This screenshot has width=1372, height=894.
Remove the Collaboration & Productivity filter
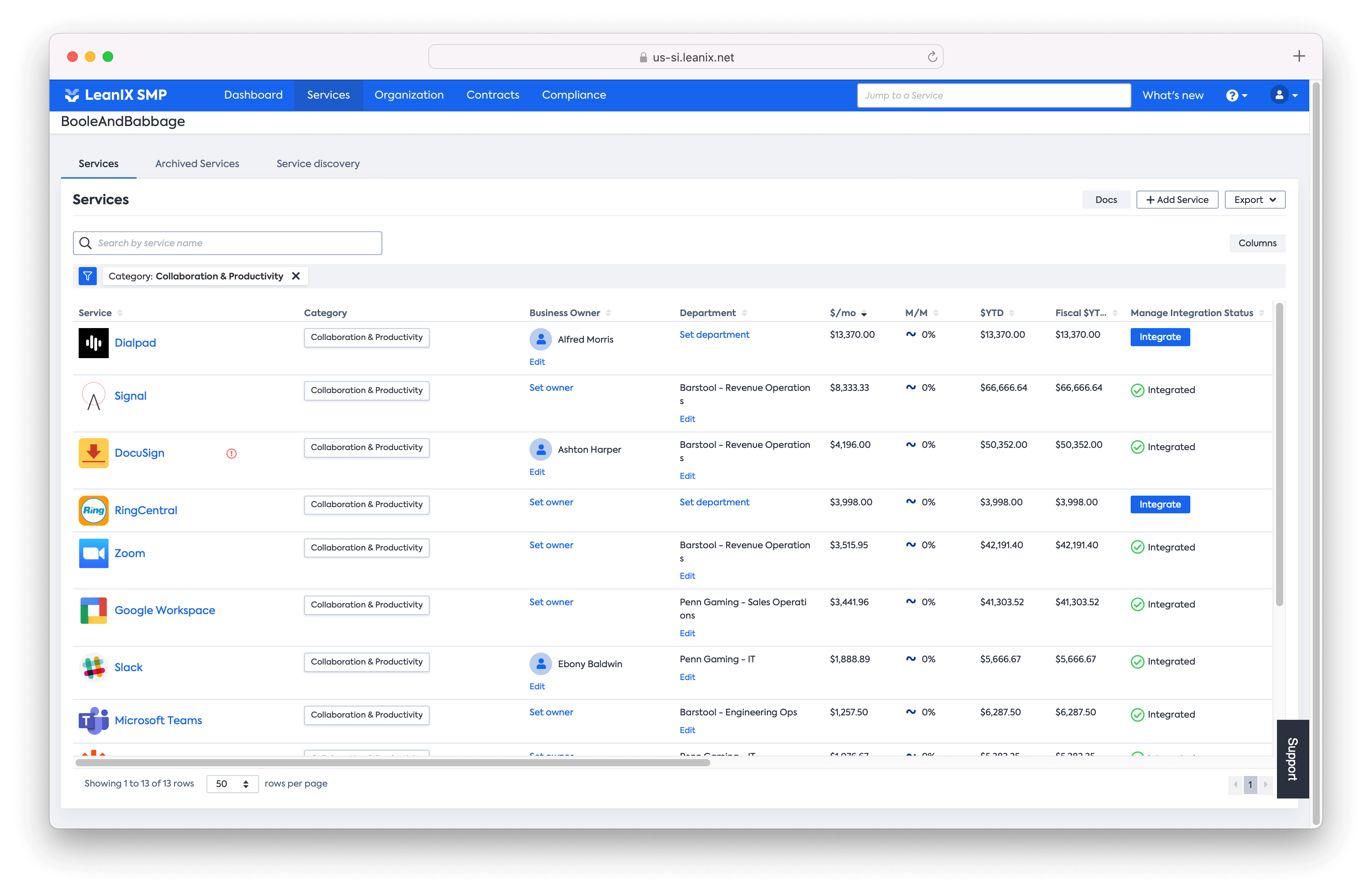(x=296, y=276)
